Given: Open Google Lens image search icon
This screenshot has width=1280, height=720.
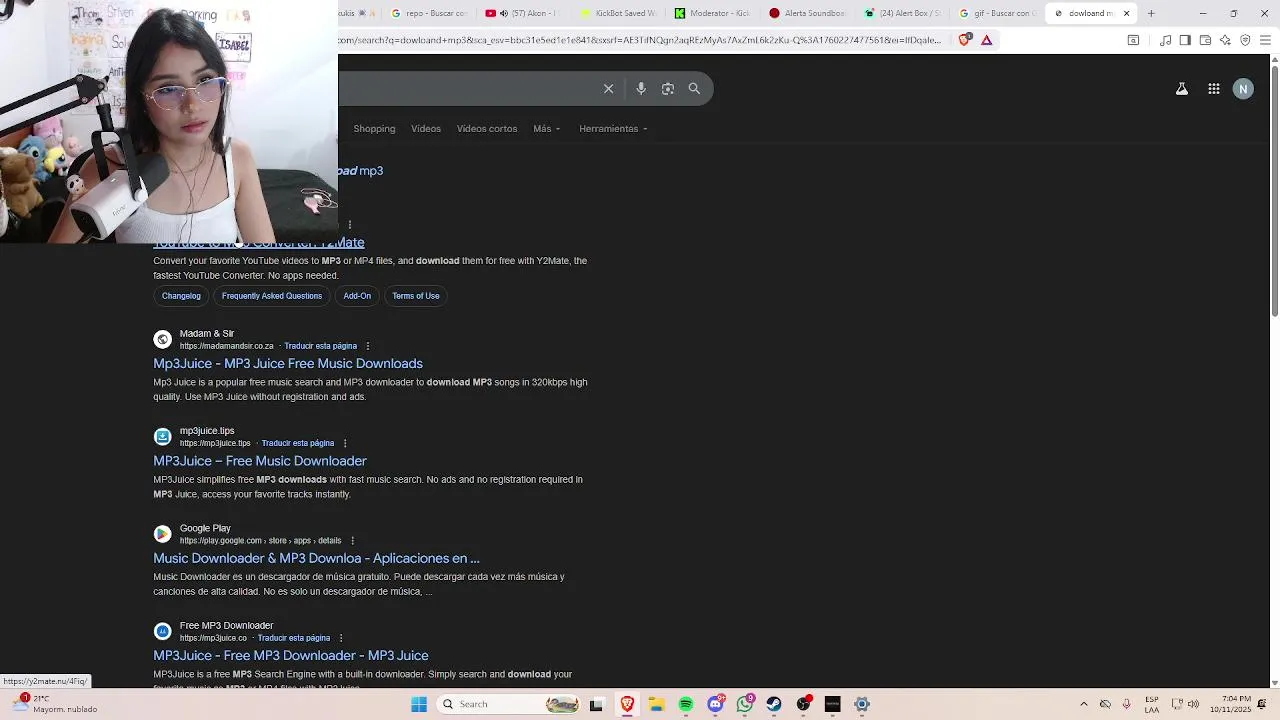Looking at the screenshot, I should coord(668,89).
